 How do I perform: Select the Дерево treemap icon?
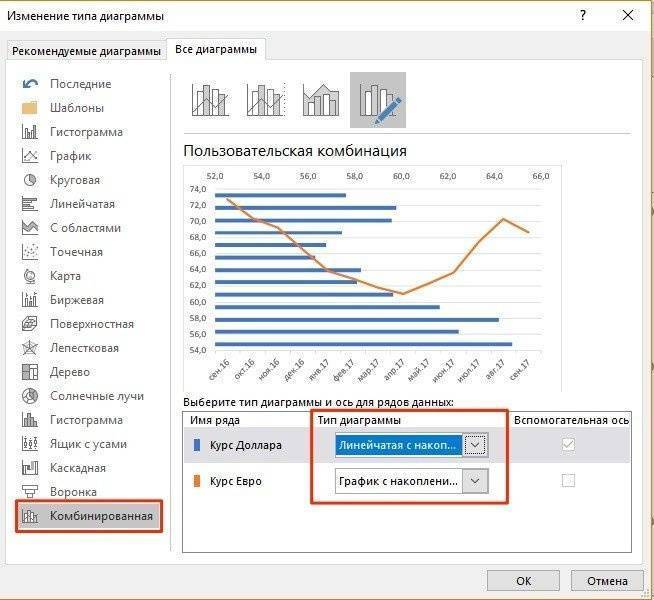pos(30,372)
